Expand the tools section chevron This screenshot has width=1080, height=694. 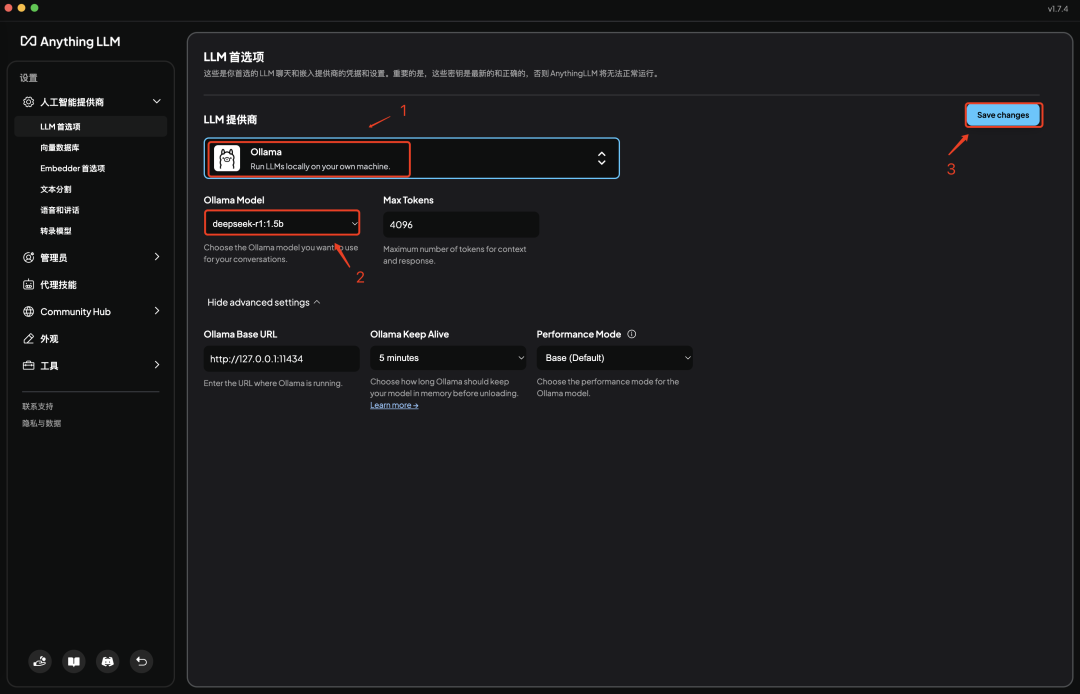157,365
